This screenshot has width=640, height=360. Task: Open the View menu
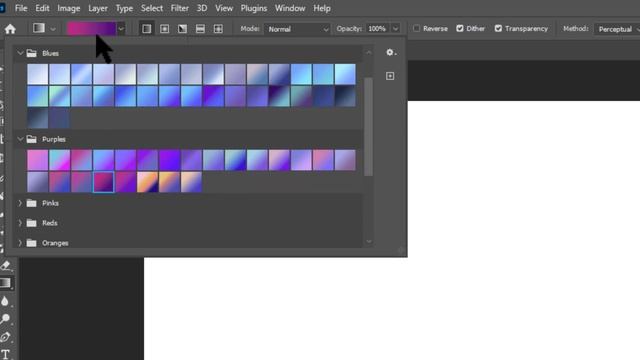point(224,8)
